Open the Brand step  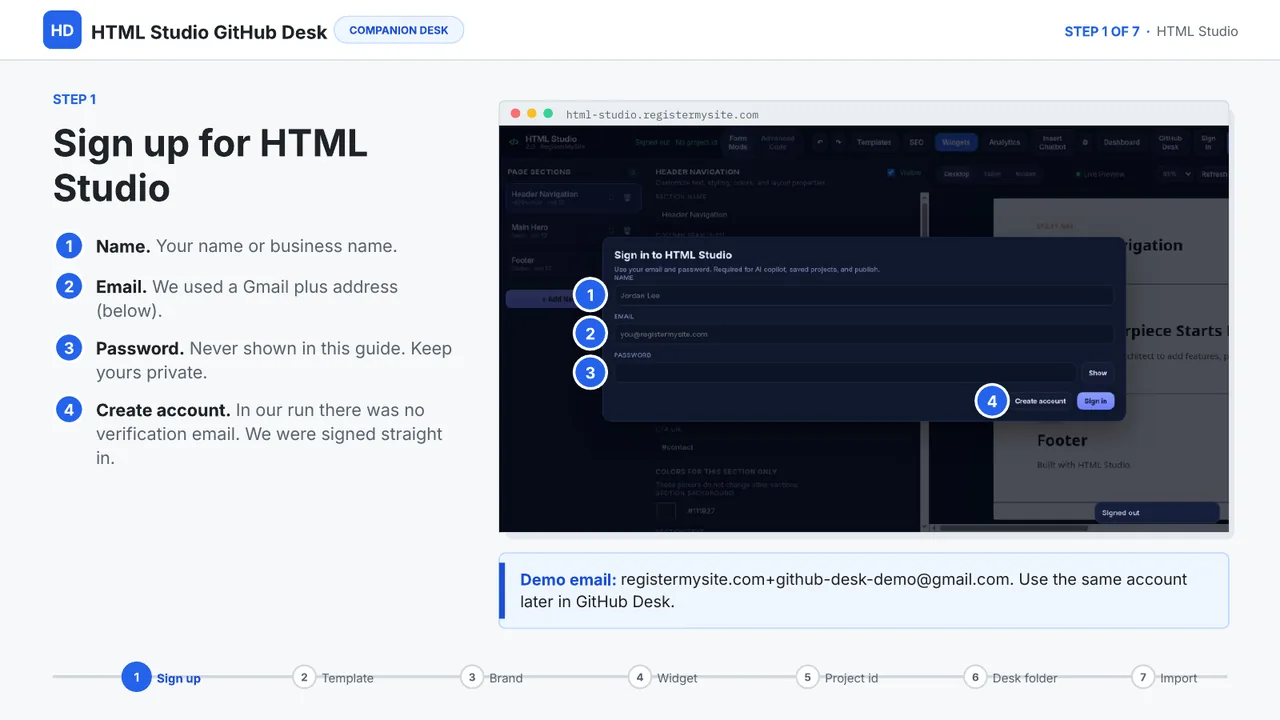coord(492,677)
